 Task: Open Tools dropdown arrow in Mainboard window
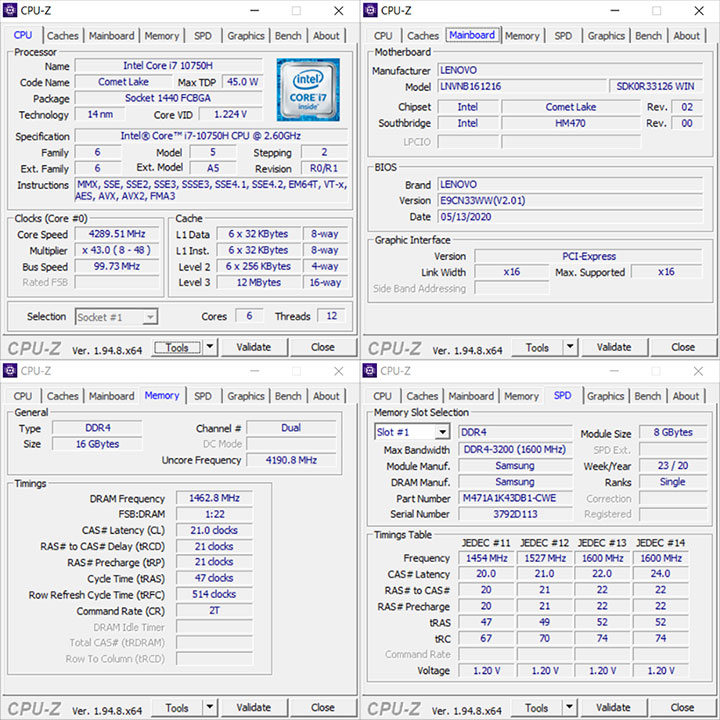(570, 347)
